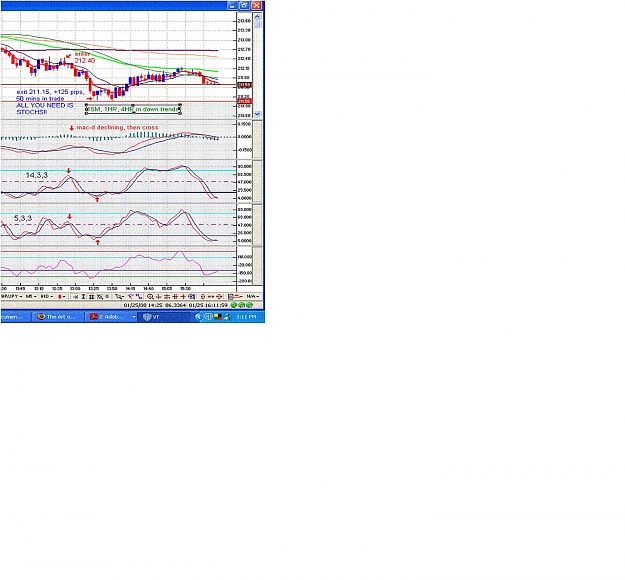
Task: Click the red vertical compress icon after magnifier tools
Action: (167, 297)
